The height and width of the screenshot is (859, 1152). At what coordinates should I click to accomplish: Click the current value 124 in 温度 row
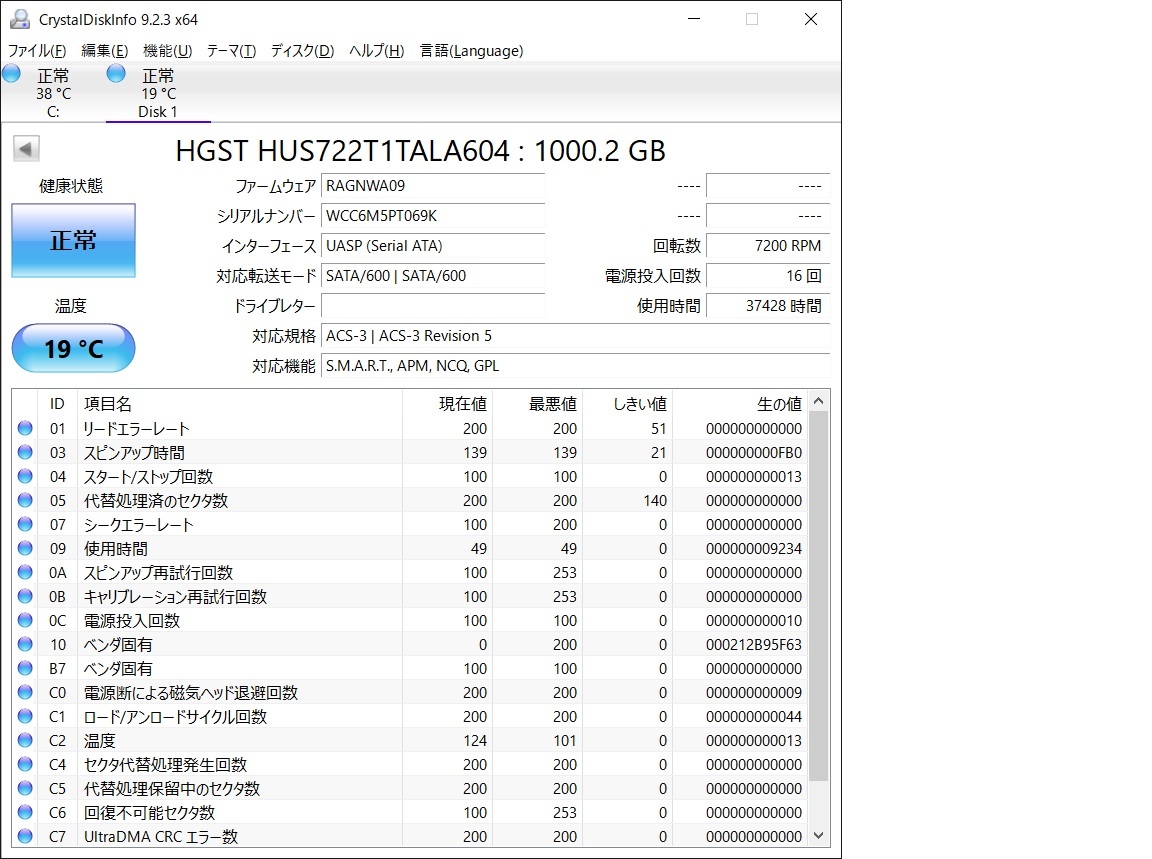pos(475,740)
